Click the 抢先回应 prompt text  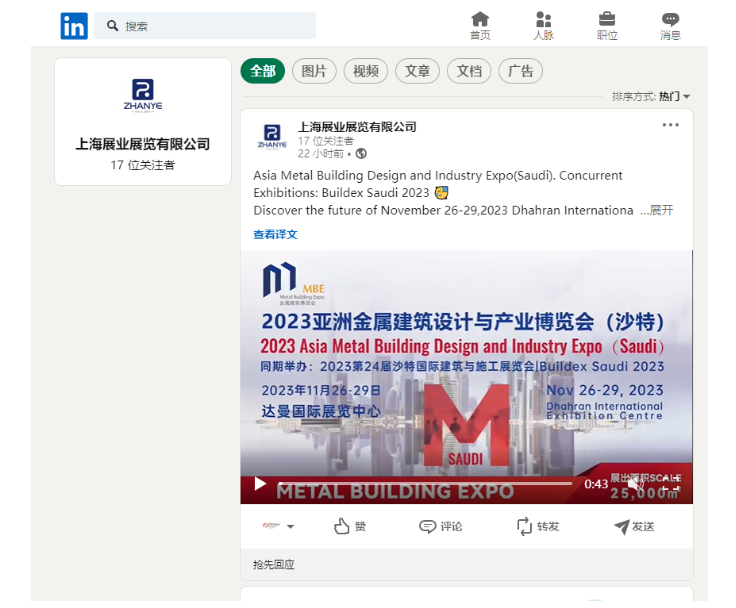point(274,564)
